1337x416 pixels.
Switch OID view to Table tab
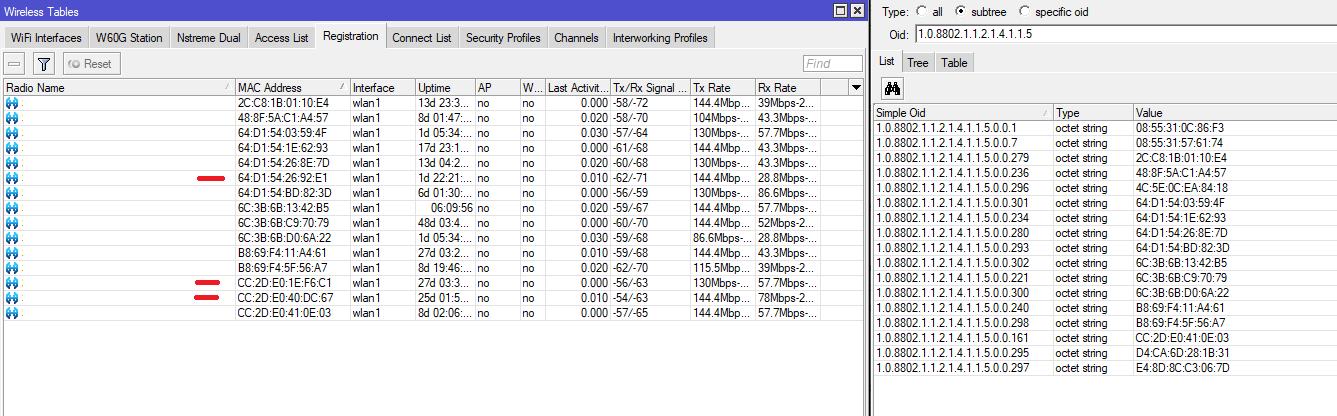[954, 62]
